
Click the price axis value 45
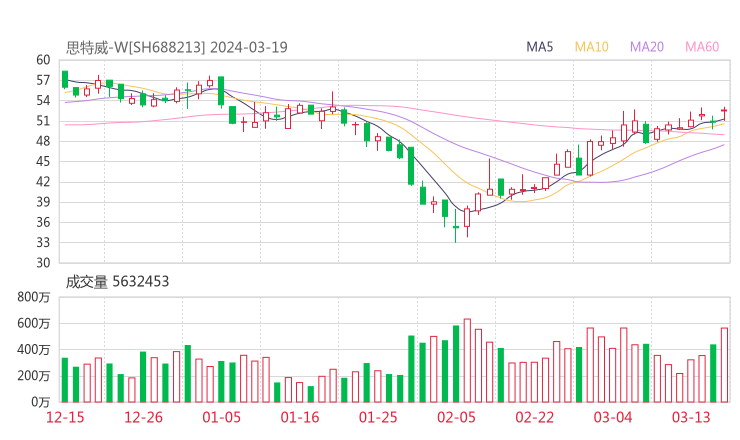(x=43, y=161)
